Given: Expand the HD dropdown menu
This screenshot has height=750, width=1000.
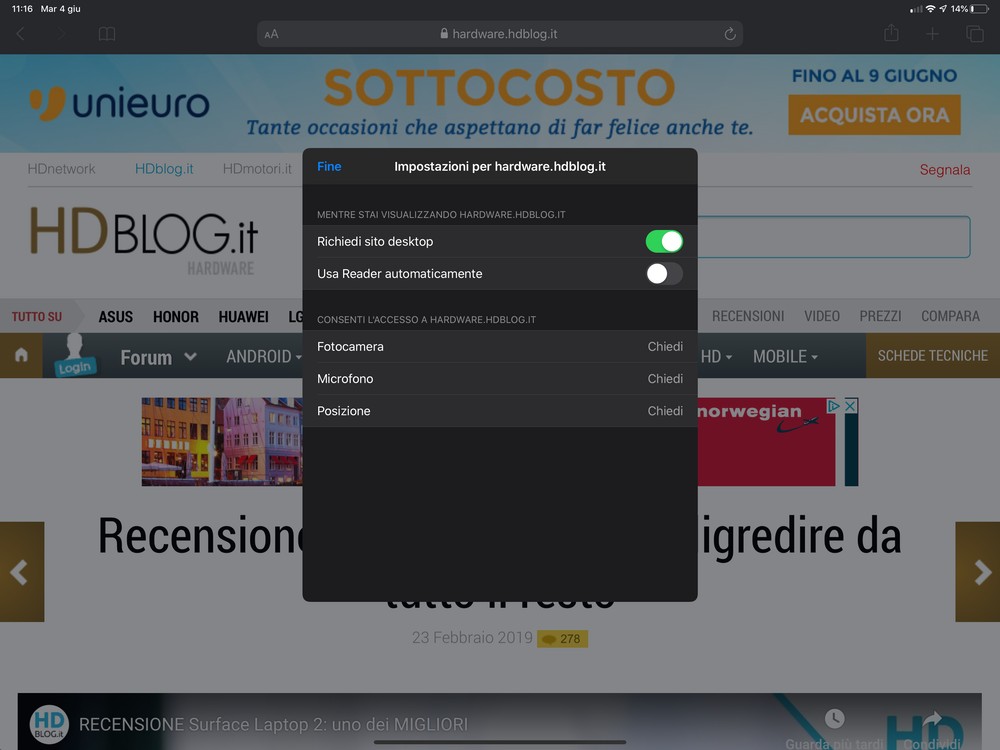Looking at the screenshot, I should 716,357.
